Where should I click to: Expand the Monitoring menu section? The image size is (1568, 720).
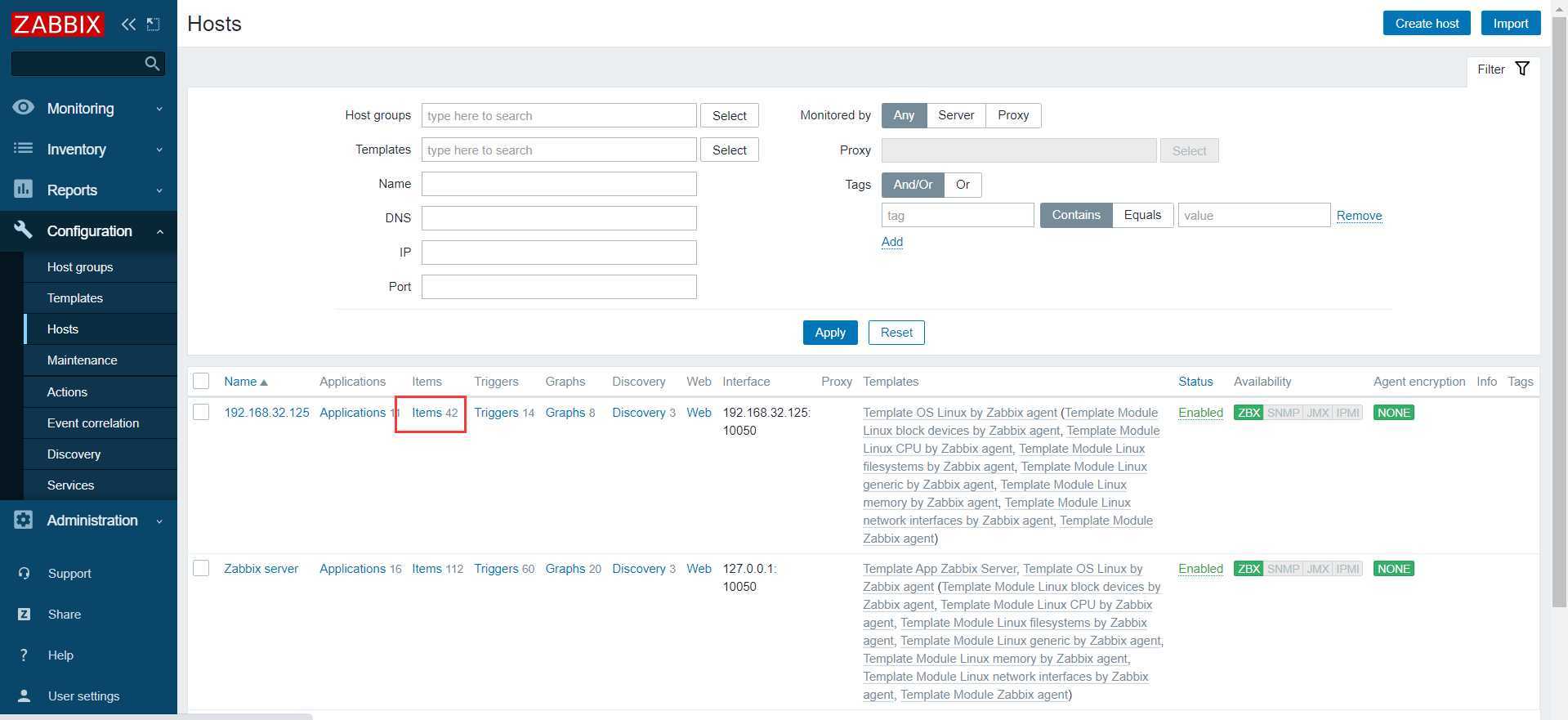pos(88,108)
